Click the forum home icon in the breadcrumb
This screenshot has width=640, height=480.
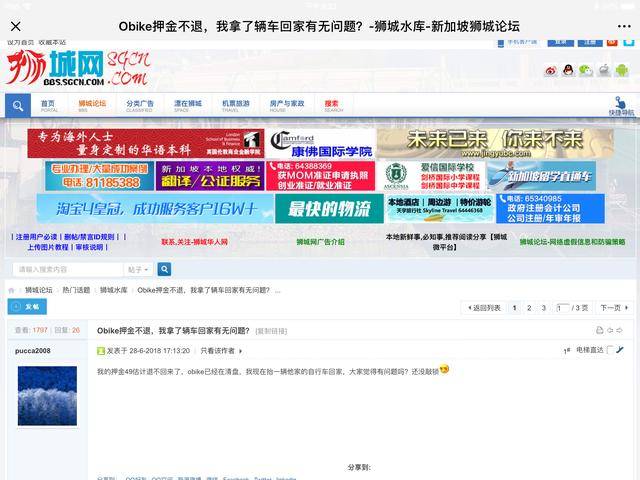click(12, 290)
